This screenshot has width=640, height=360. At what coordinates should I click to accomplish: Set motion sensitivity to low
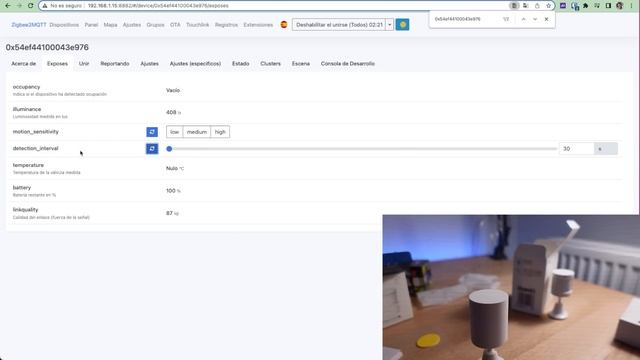(x=175, y=132)
